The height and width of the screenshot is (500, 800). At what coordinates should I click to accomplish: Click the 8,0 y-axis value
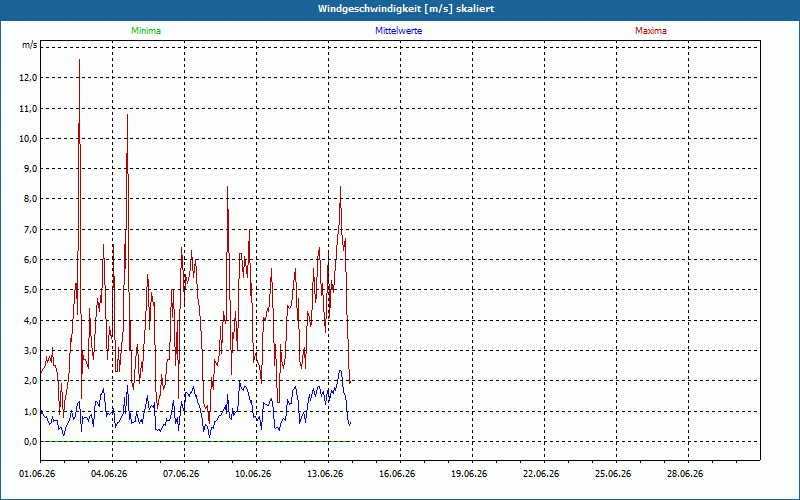[x=31, y=199]
